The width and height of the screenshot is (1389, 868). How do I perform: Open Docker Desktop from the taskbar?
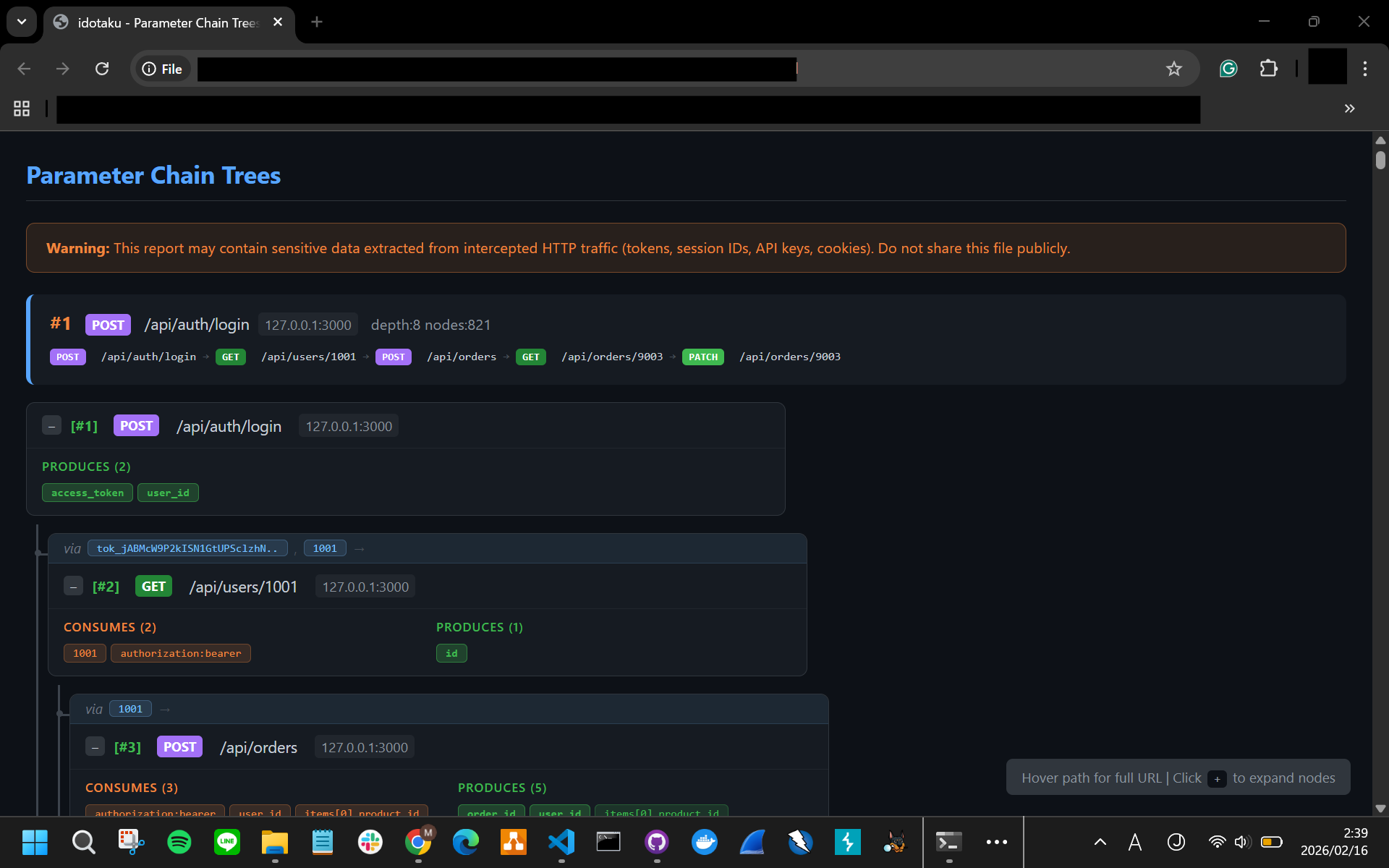point(704,842)
